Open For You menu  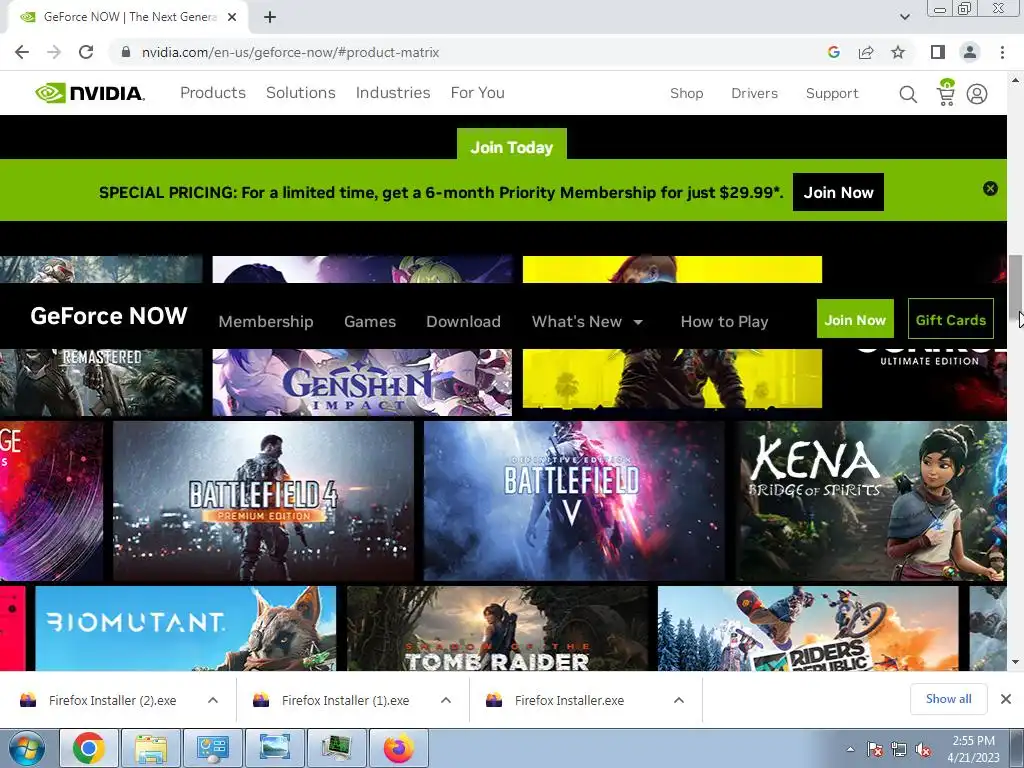click(477, 93)
